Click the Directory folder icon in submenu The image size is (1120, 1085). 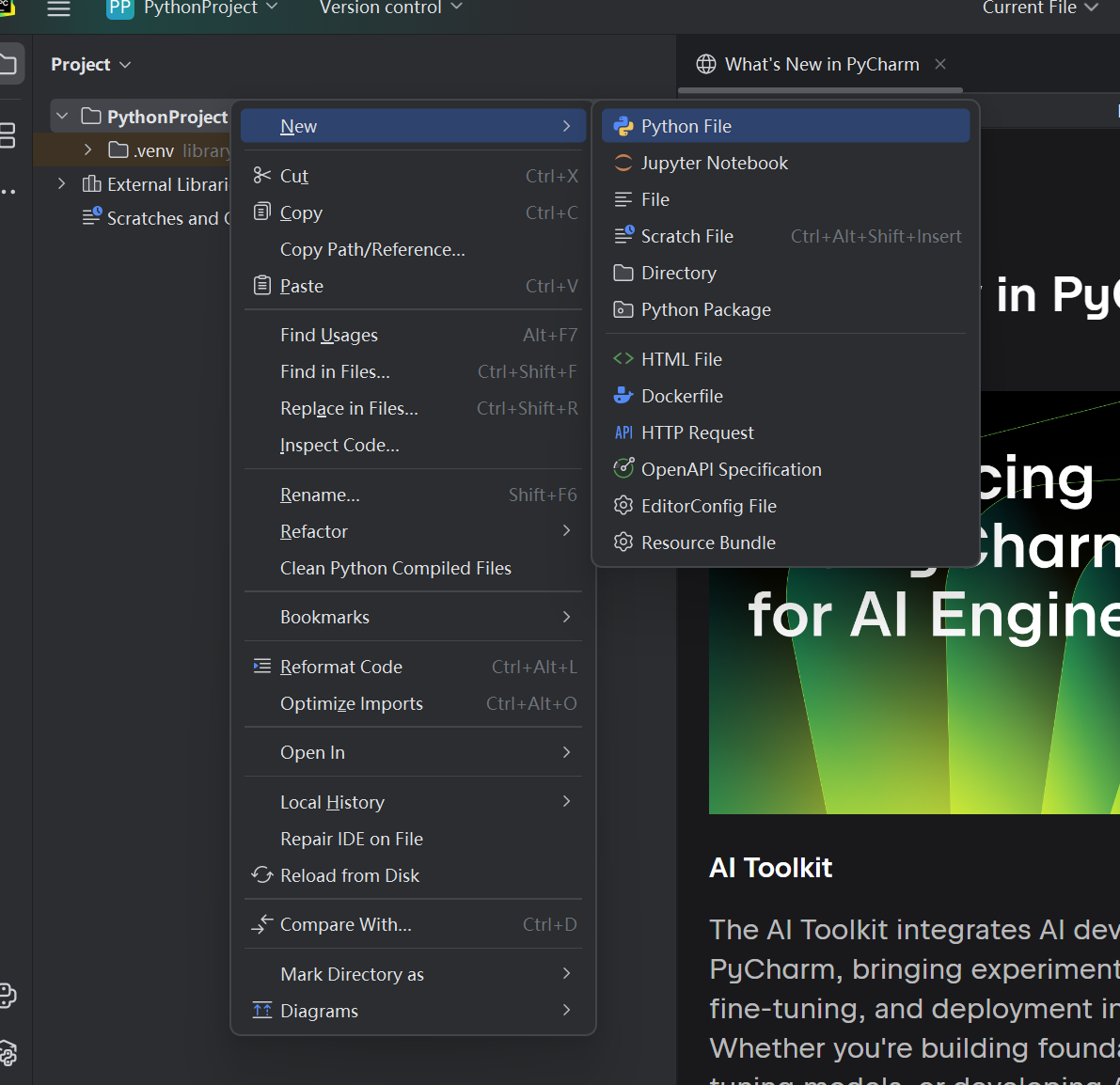(623, 273)
